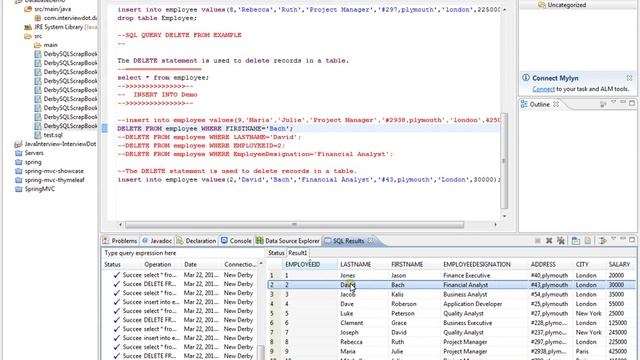Screen dimensions: 640x360
Task: Click the editor horizontal scrollbar thumb
Action: tap(294, 224)
